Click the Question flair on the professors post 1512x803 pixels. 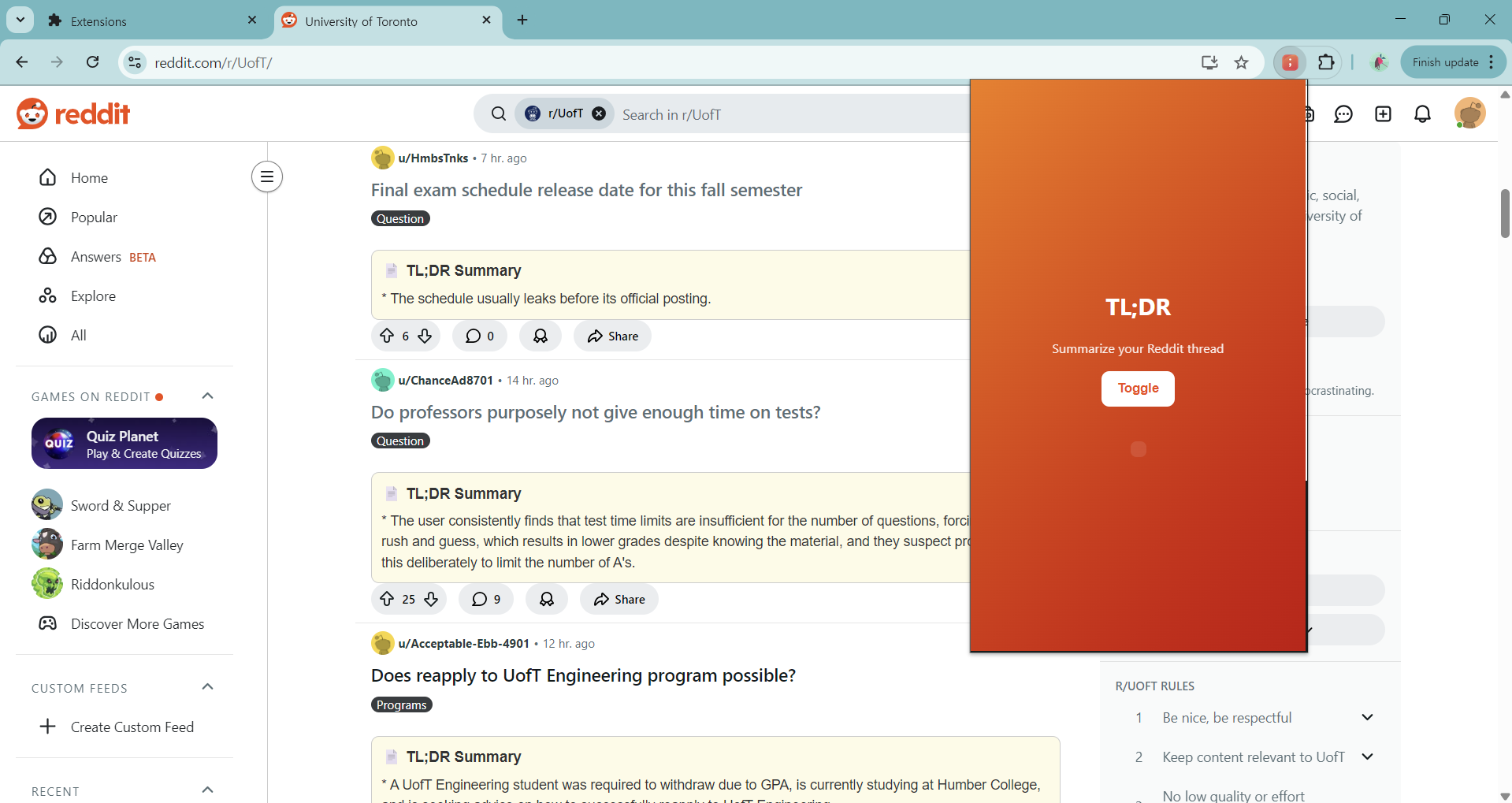(x=400, y=441)
